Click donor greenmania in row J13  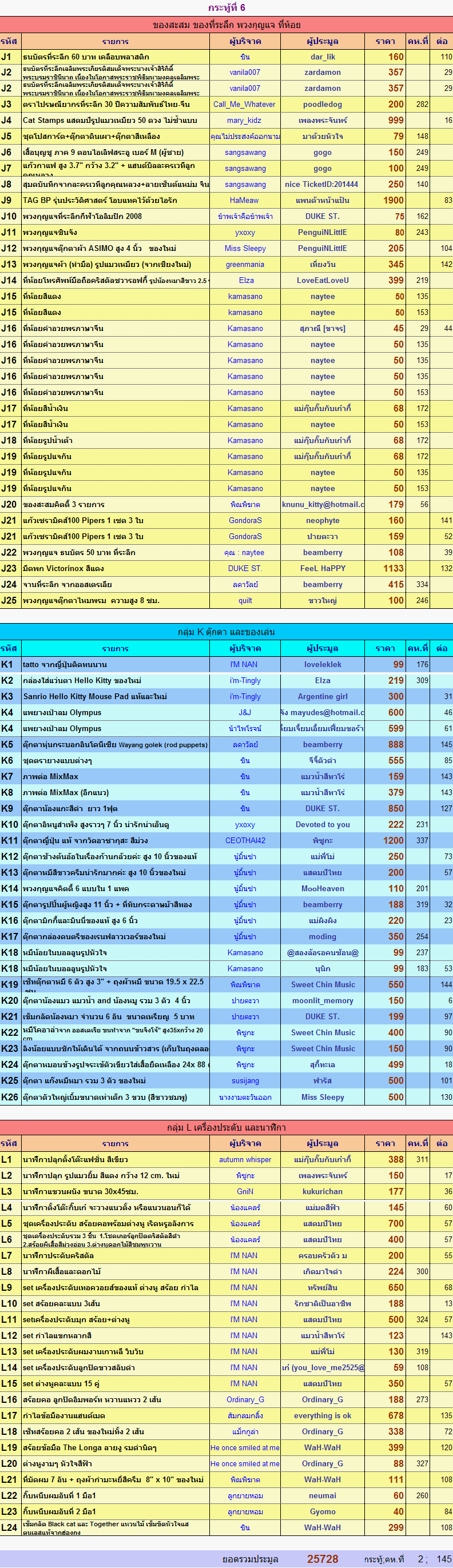[245, 264]
